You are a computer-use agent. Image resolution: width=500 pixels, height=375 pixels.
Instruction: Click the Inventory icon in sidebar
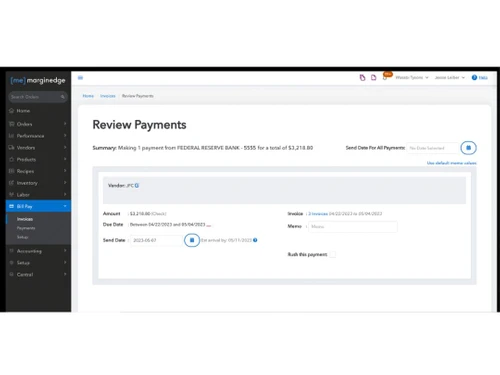11,183
